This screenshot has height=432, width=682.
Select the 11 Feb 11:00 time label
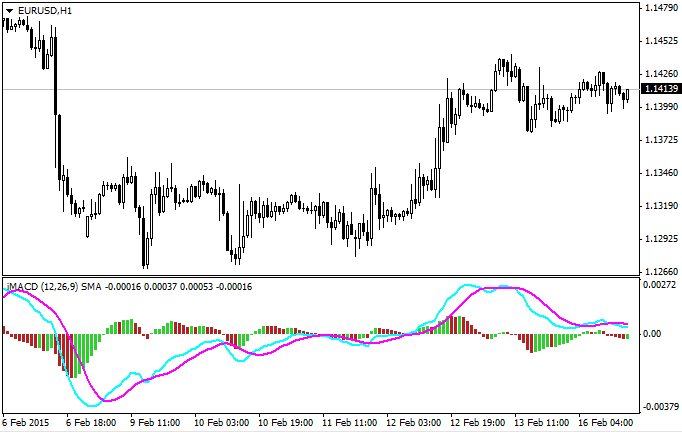click(x=349, y=423)
